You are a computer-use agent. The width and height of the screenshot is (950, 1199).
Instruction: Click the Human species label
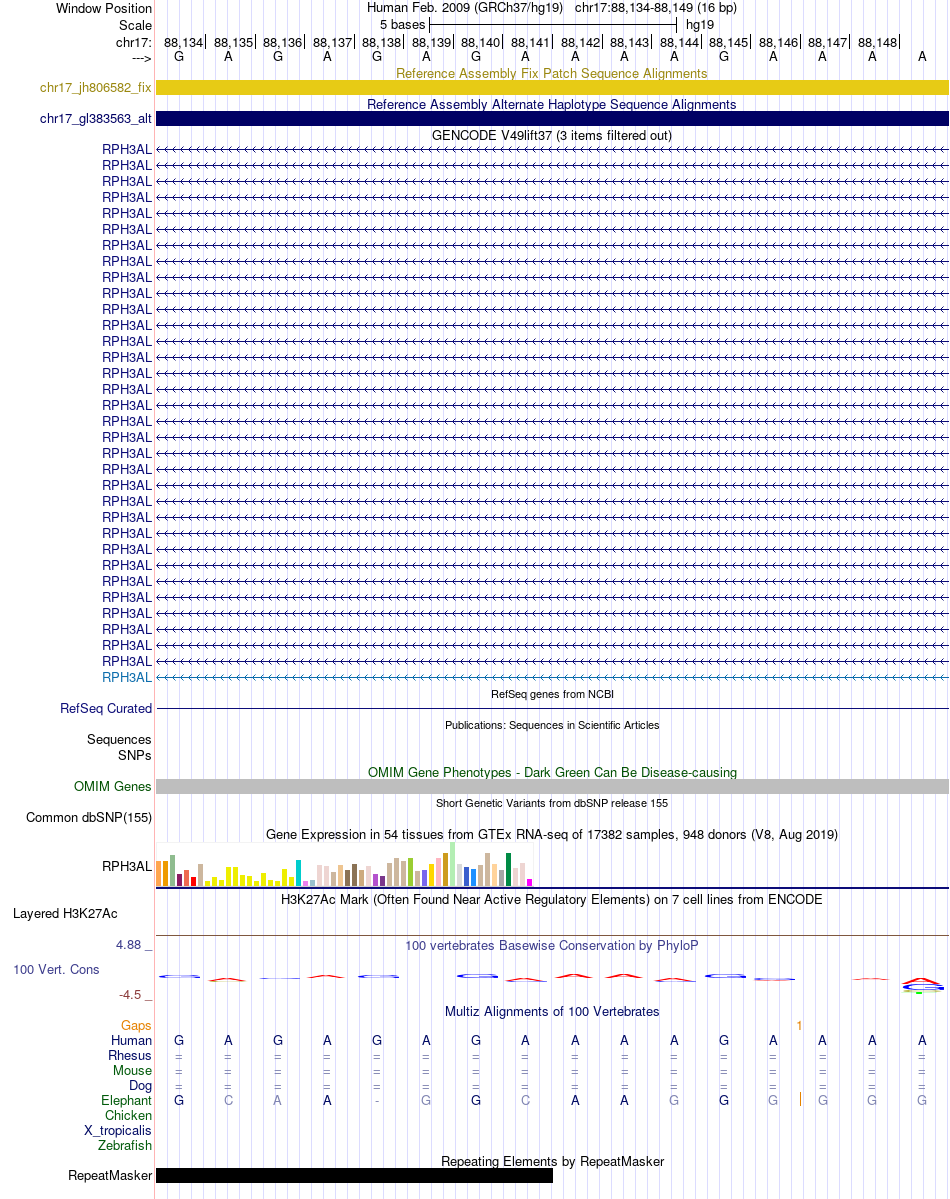132,1041
